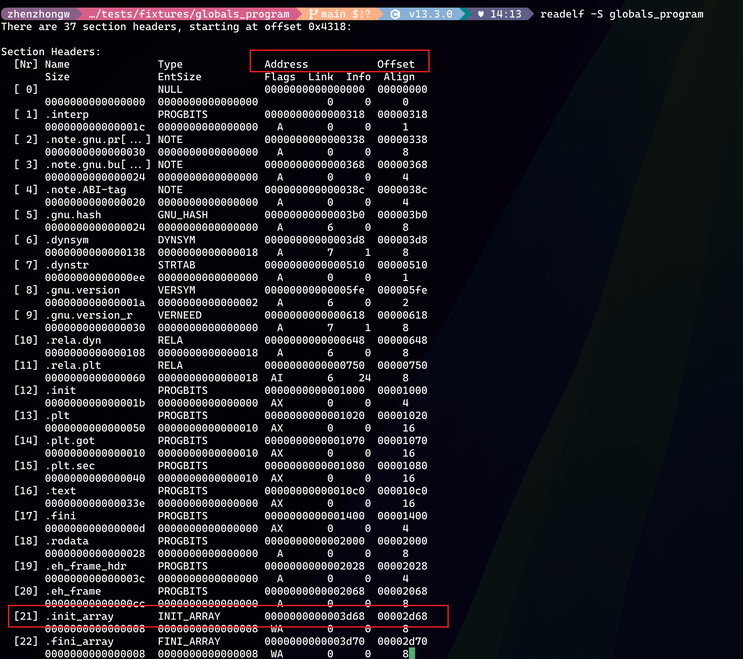Click the username segment zhenzhongw
The width and height of the screenshot is (743, 659).
pos(36,14)
